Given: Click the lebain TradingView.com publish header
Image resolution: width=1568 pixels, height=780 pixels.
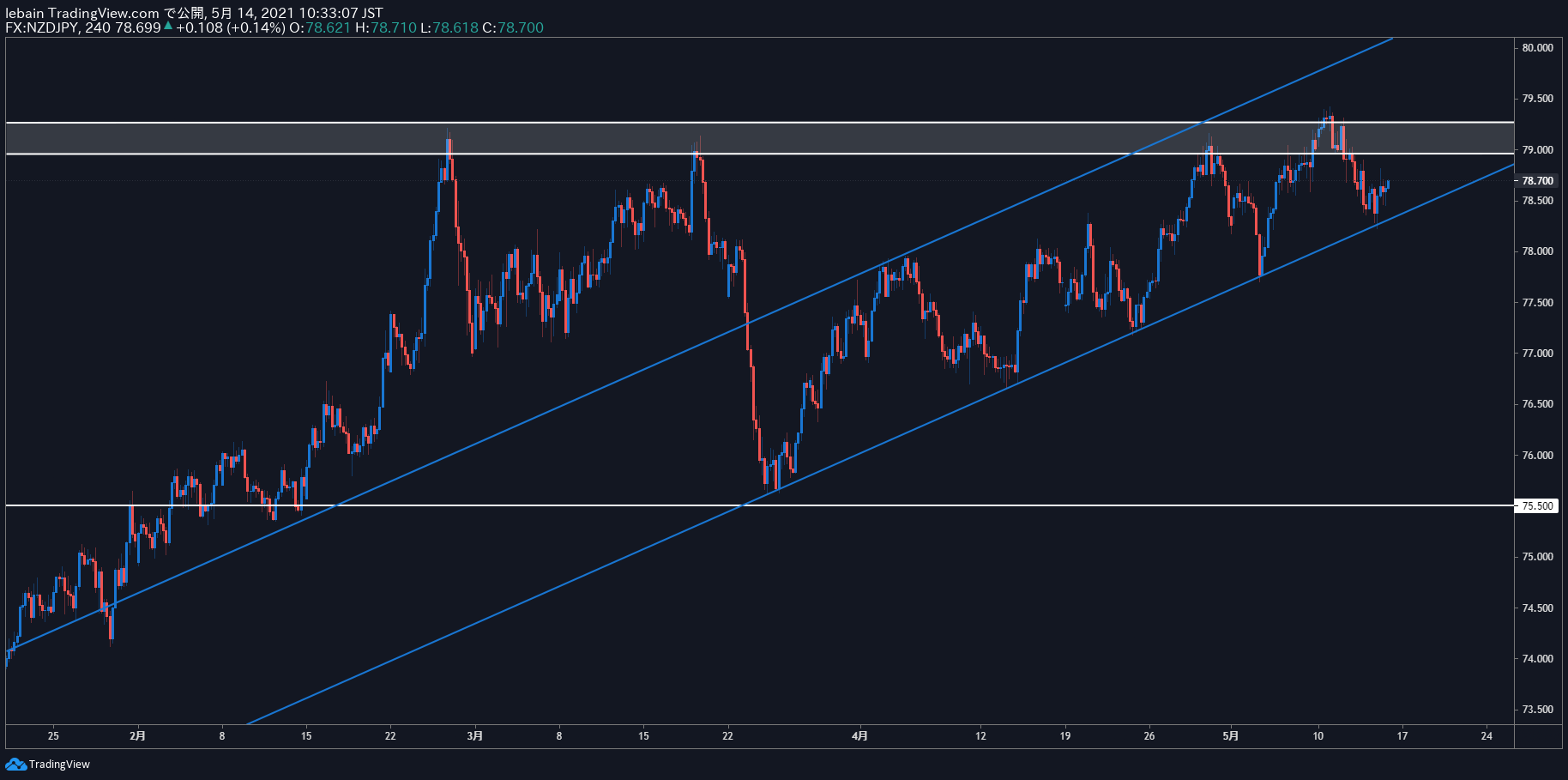Looking at the screenshot, I should pos(194,13).
